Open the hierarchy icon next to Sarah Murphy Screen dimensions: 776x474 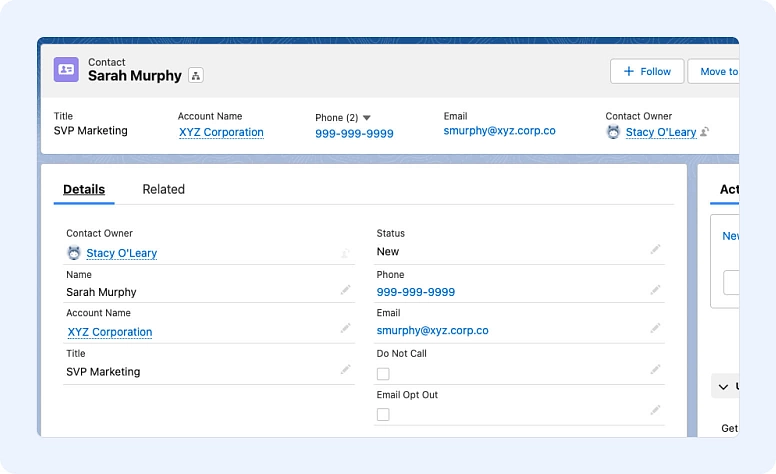[195, 76]
